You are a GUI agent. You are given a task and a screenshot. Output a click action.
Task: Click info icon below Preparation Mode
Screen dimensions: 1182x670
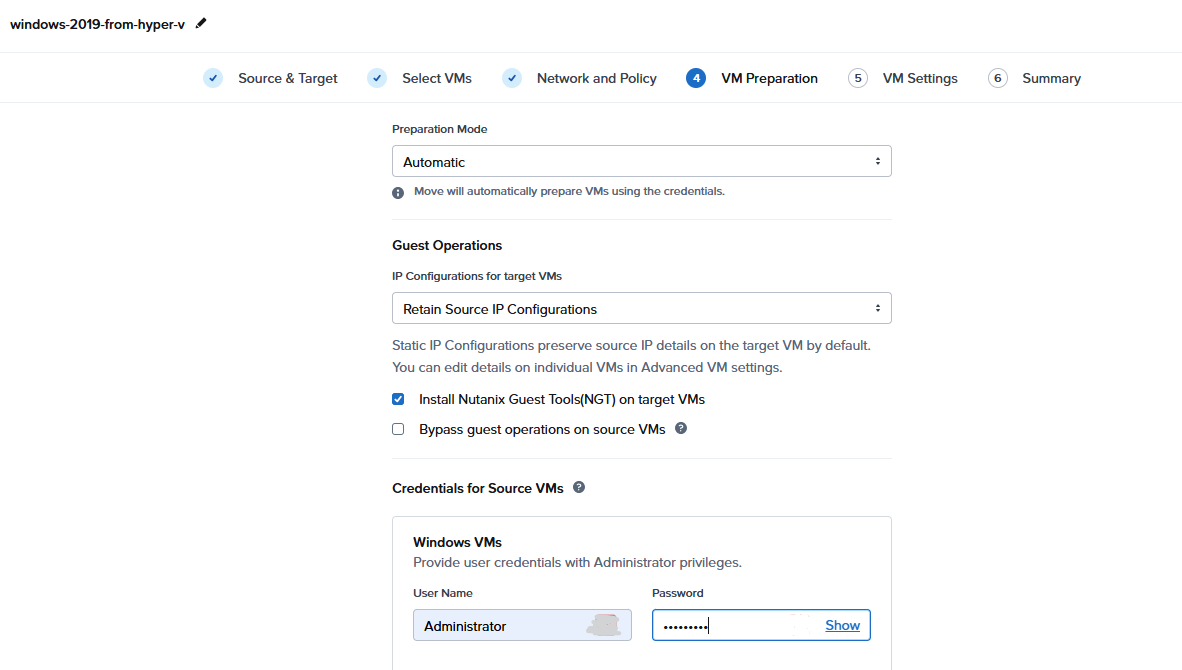pos(398,192)
